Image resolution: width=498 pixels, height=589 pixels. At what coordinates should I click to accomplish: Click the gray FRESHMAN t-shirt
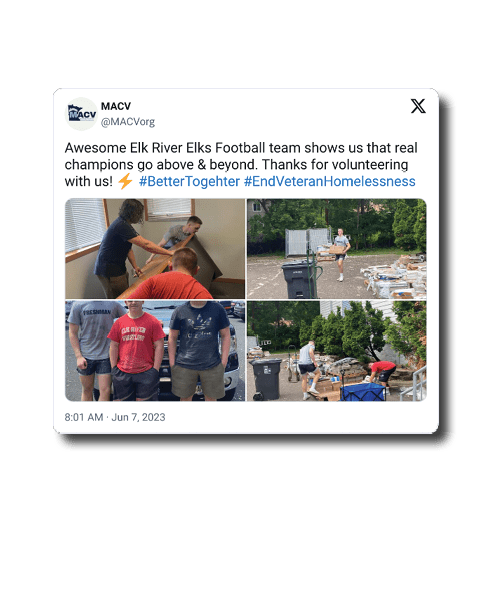click(95, 333)
